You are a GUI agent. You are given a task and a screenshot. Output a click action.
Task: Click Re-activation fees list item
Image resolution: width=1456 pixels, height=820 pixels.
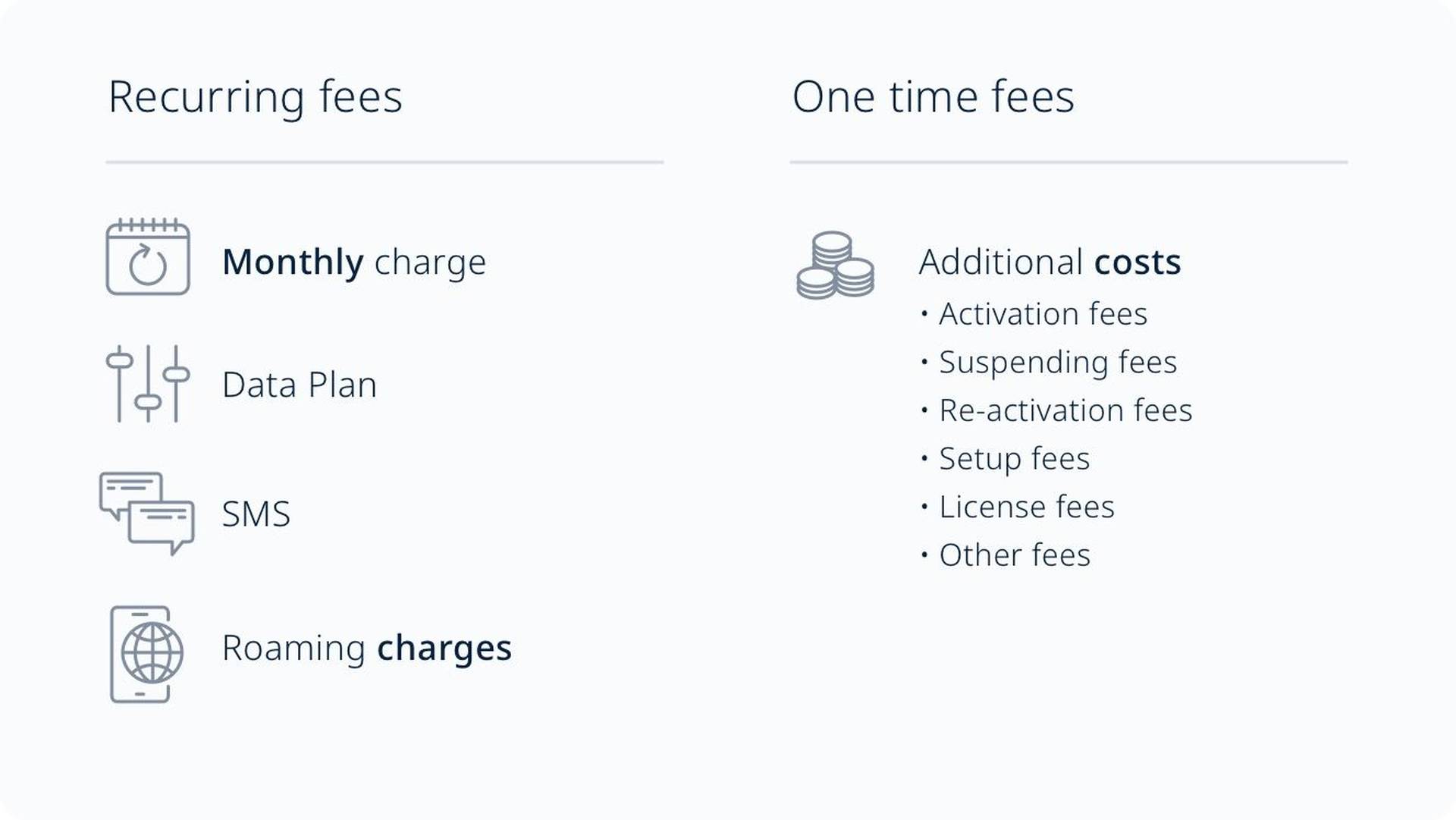coord(1056,410)
